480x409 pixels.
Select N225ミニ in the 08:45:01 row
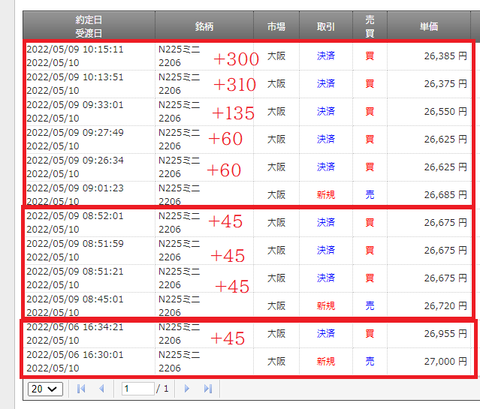tap(179, 299)
